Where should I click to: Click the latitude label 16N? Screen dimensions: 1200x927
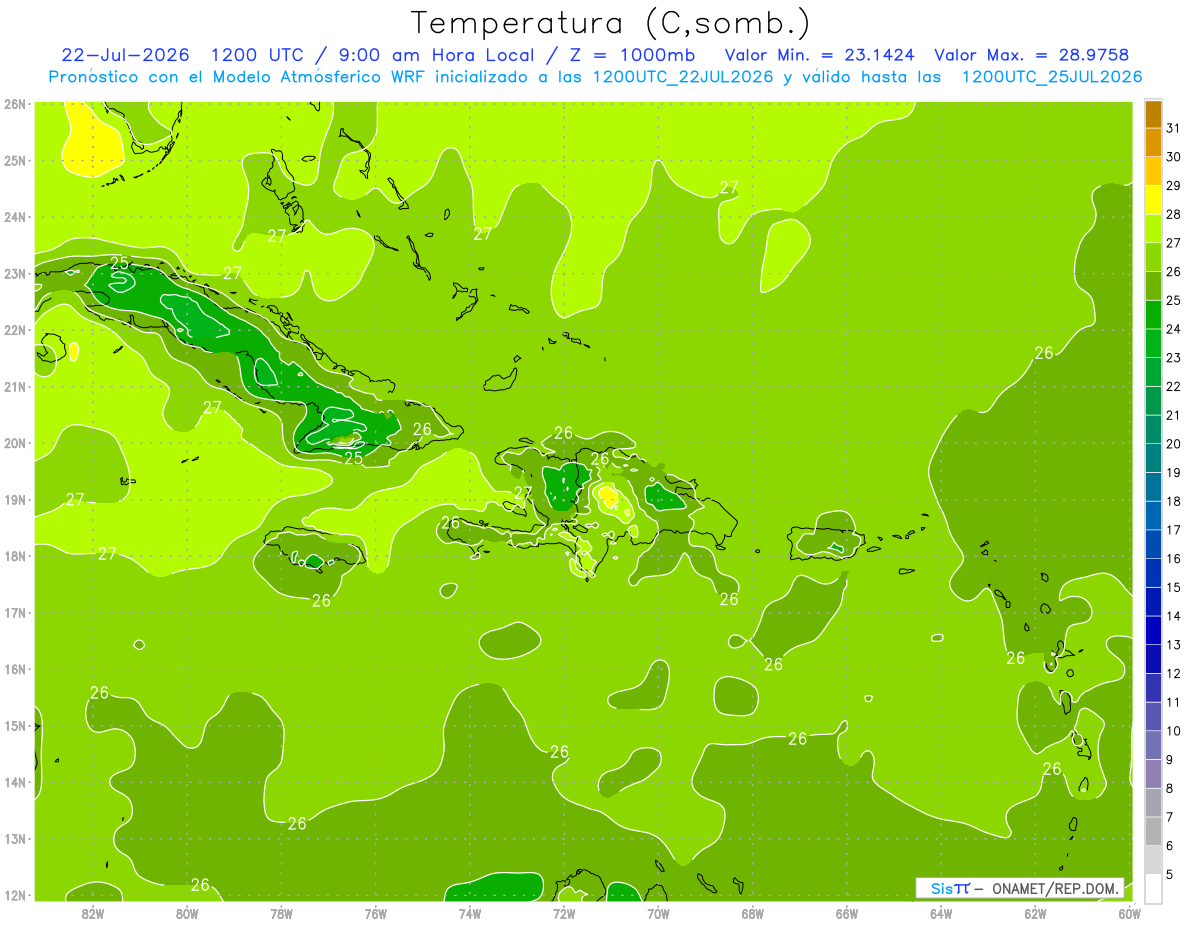(x=15, y=669)
